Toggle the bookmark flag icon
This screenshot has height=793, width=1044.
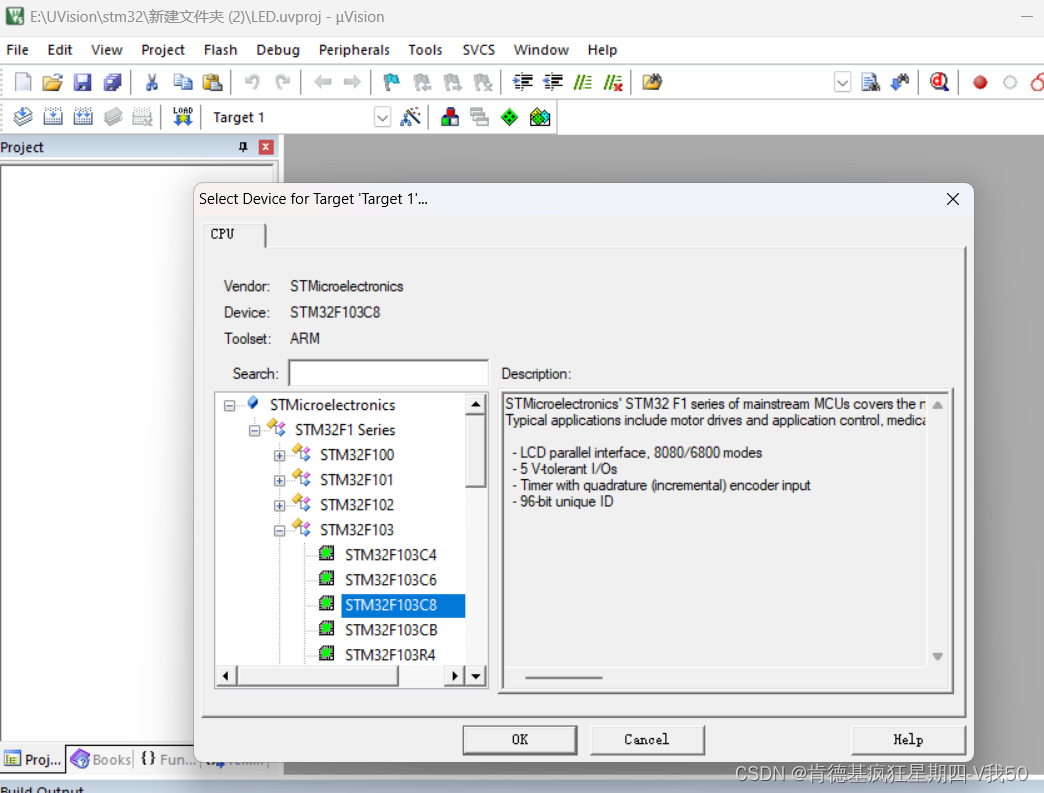click(392, 82)
